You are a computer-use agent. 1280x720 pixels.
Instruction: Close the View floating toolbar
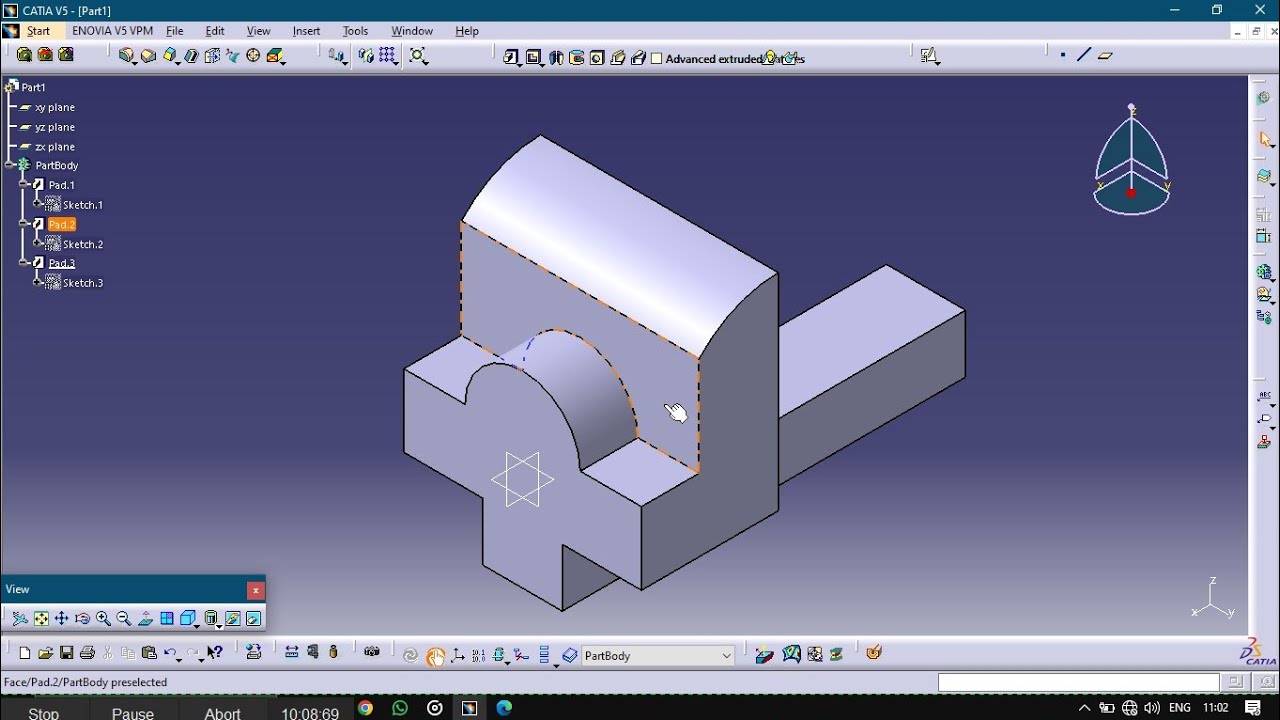pyautogui.click(x=256, y=590)
